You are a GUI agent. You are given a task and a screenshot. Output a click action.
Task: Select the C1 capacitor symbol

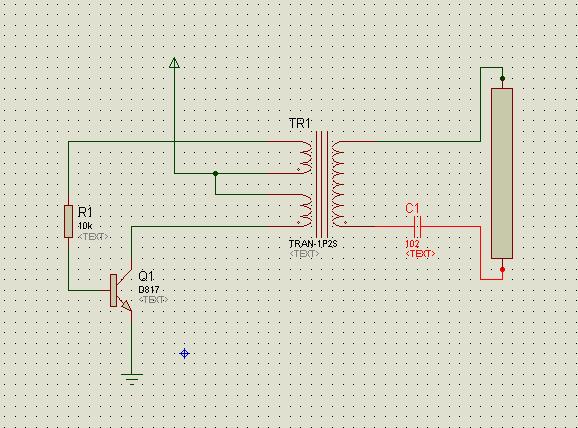pos(417,226)
